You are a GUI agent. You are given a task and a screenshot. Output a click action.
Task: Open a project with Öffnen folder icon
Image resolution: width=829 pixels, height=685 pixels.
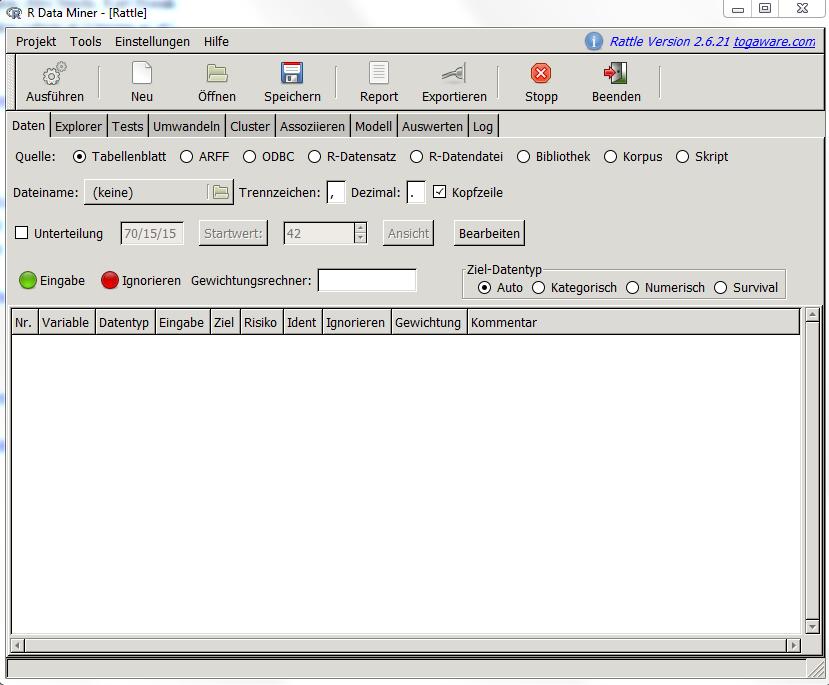[x=217, y=73]
